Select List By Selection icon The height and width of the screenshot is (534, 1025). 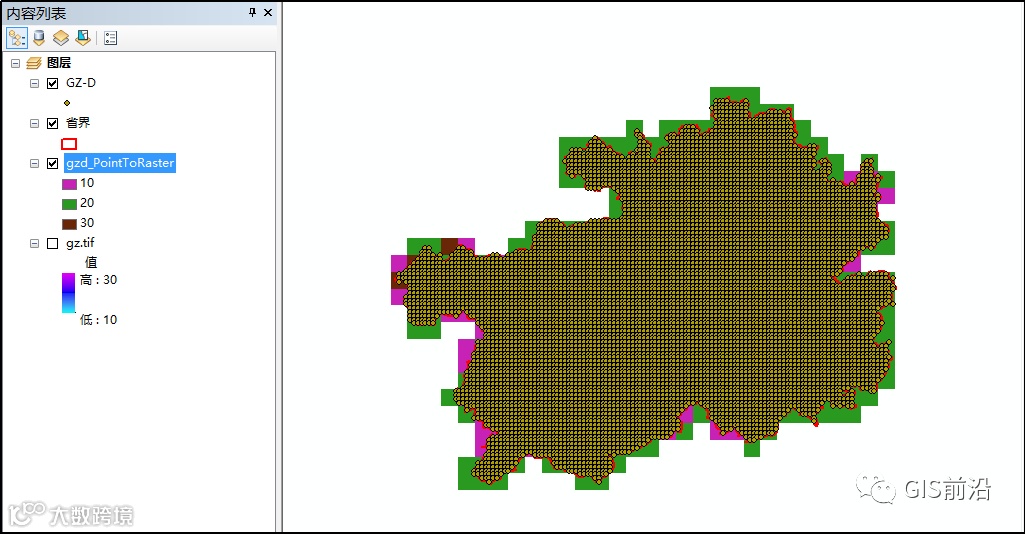83,38
